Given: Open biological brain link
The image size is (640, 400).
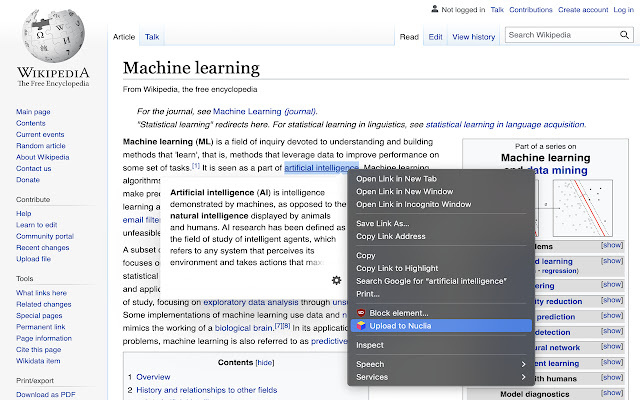Looking at the screenshot, I should pyautogui.click(x=244, y=328).
